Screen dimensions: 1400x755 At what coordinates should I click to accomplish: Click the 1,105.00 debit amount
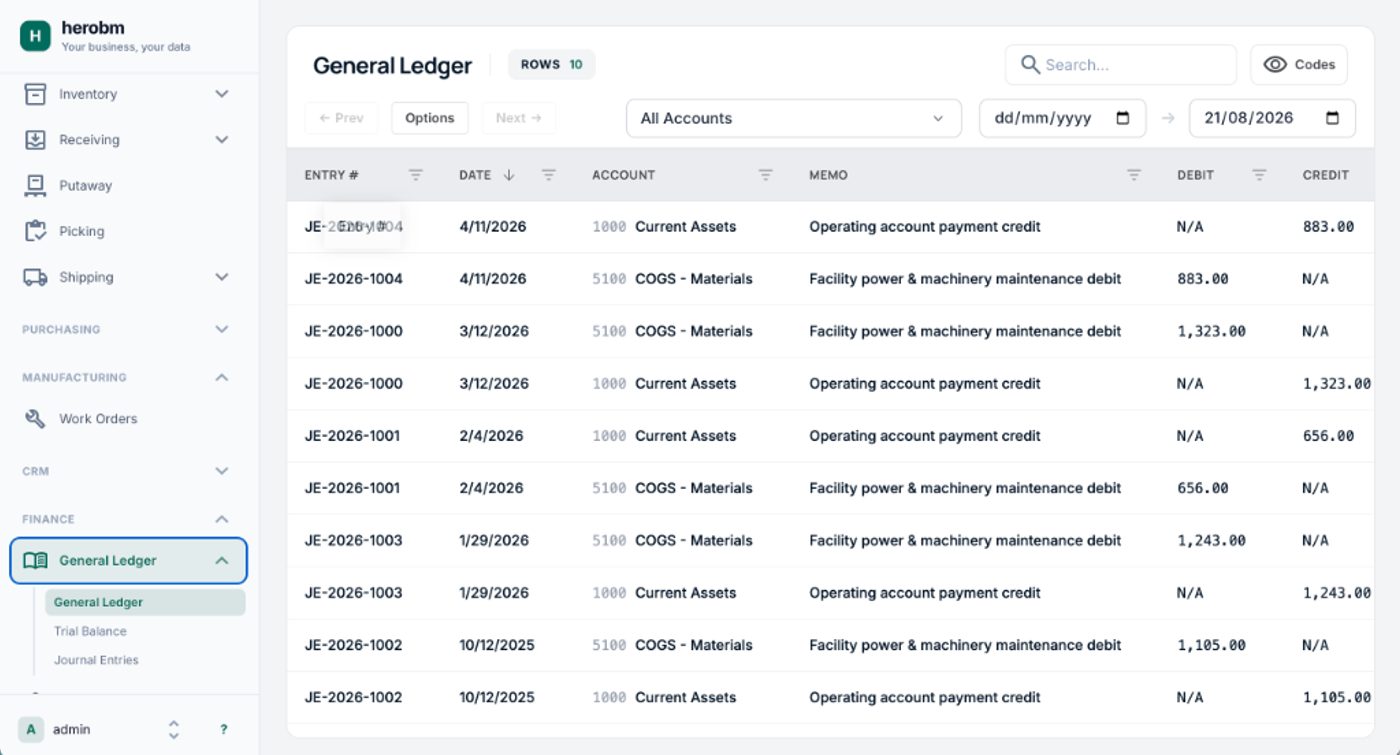(x=1211, y=645)
